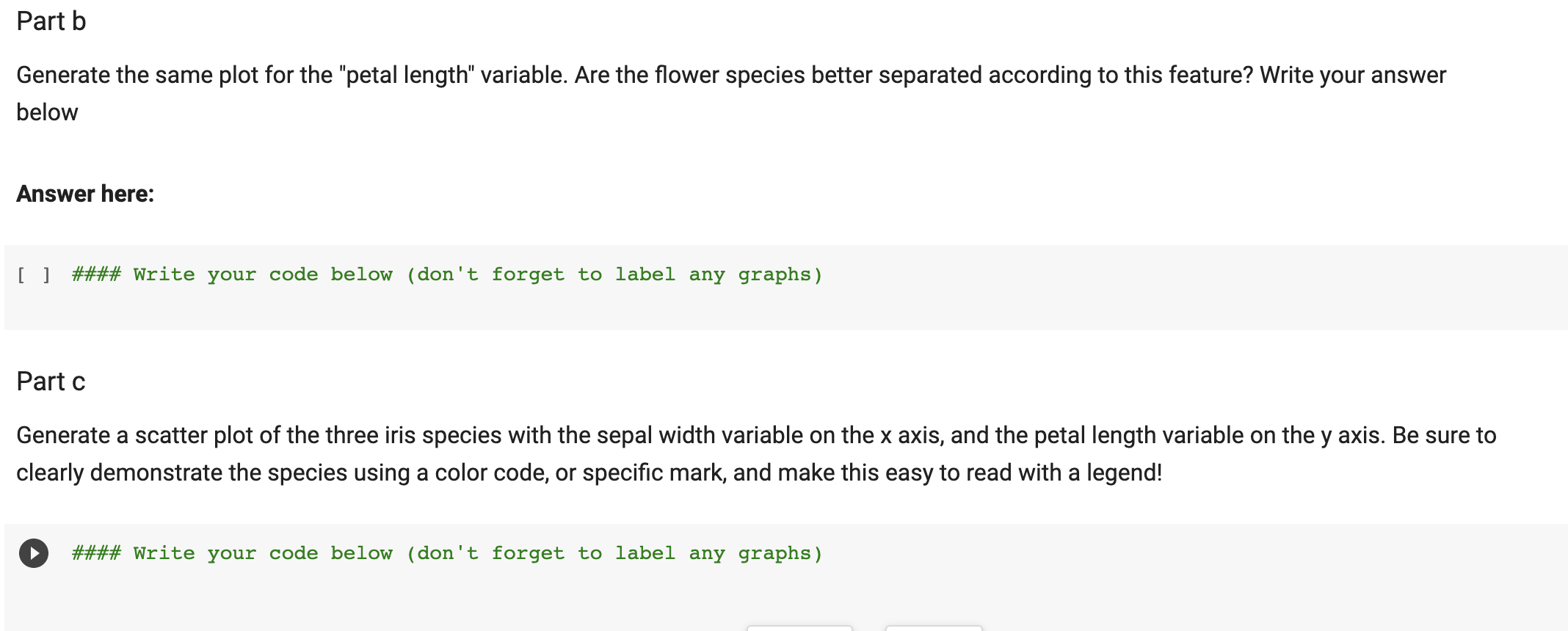Select the 'Part c' heading text

51,381
